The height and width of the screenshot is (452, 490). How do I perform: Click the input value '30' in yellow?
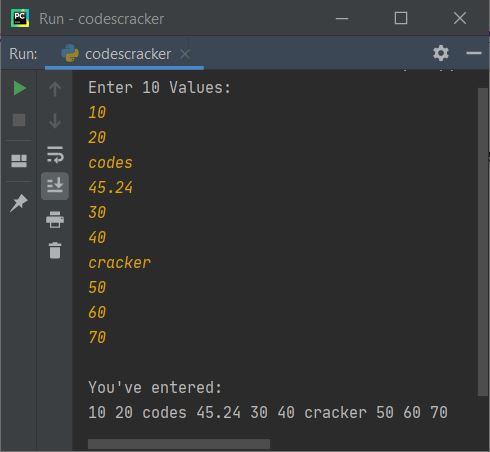(x=97, y=213)
